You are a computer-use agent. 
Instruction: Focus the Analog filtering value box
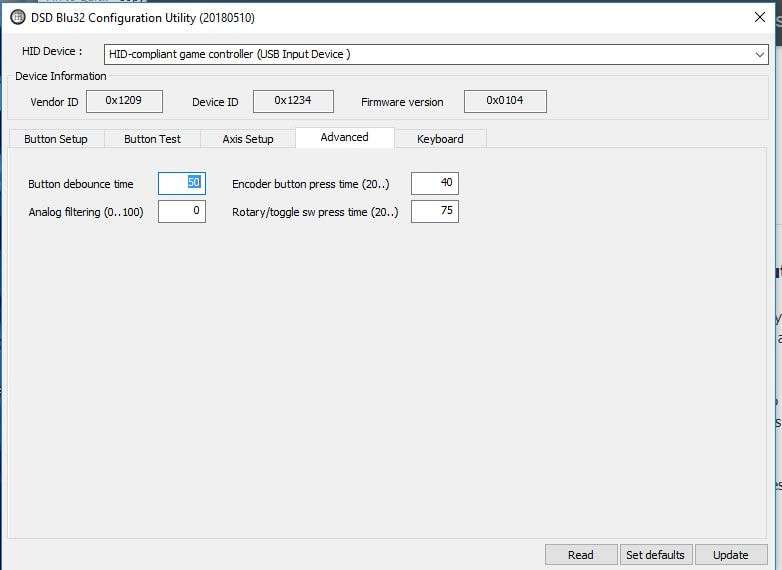coord(182,211)
